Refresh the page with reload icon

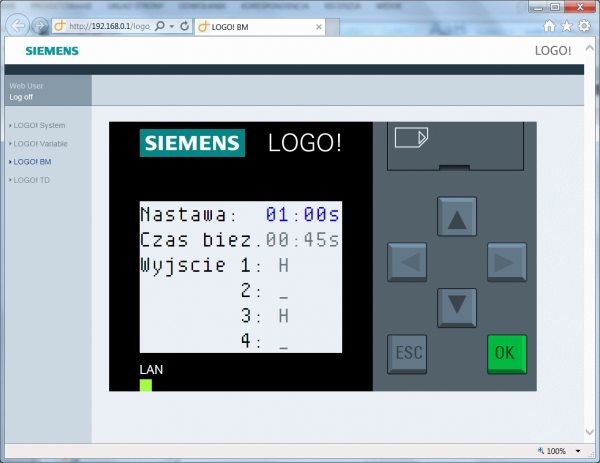coord(184,26)
